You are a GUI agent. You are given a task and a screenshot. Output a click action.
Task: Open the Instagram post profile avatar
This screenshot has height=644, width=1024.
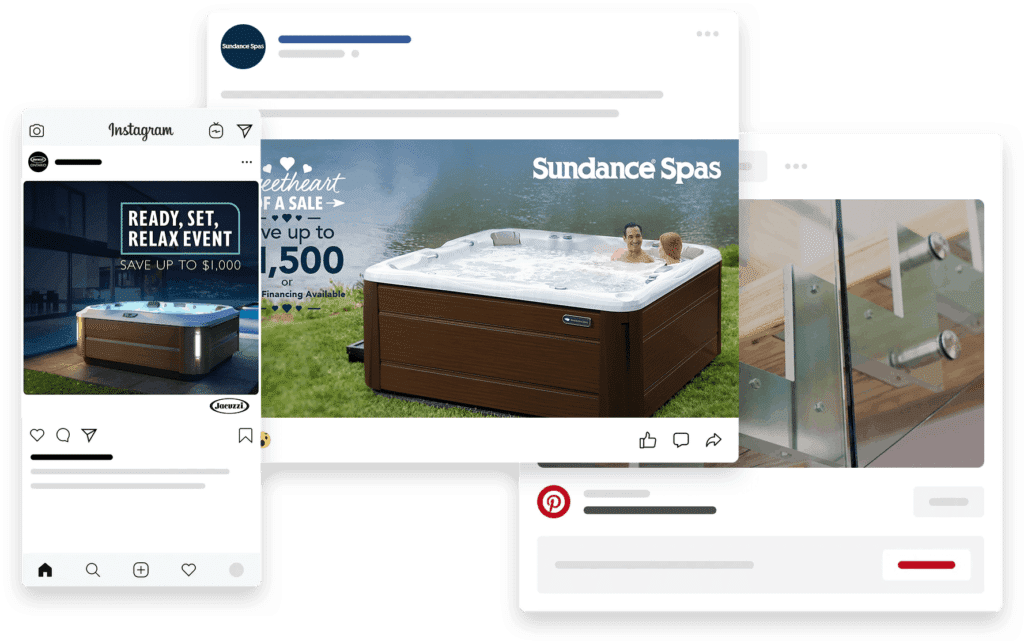pyautogui.click(x=39, y=161)
